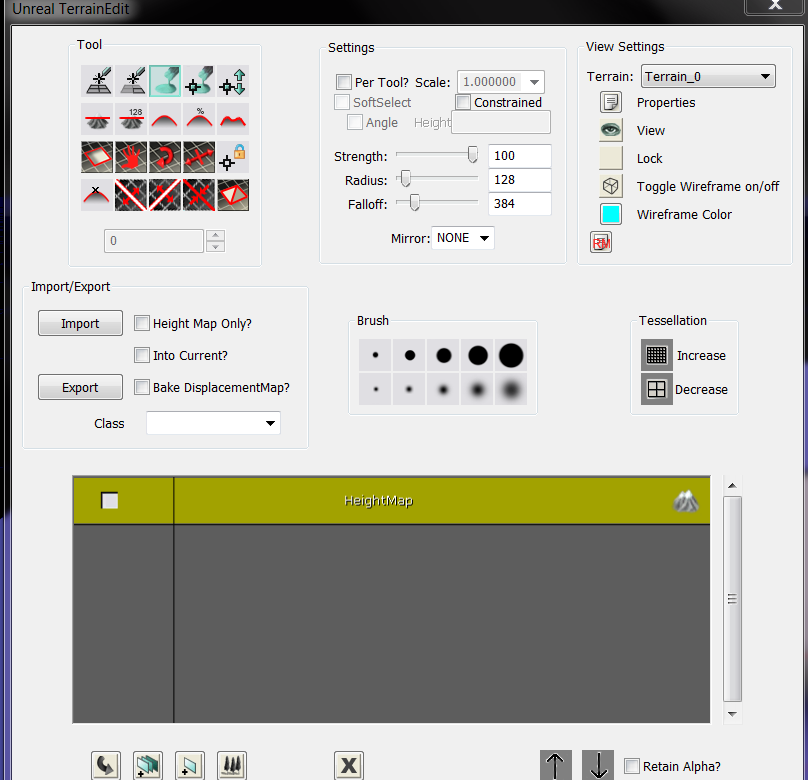This screenshot has height=780, width=808.
Task: Click the Export button
Action: [x=80, y=387]
